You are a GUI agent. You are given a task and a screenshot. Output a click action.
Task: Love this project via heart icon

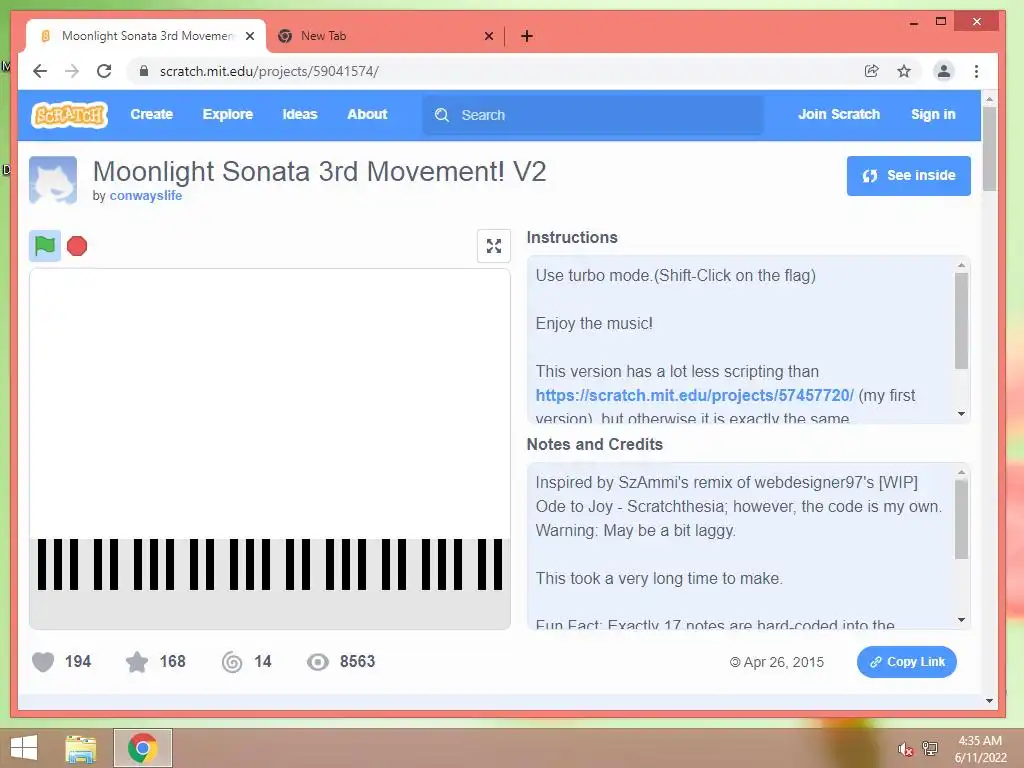pos(43,662)
